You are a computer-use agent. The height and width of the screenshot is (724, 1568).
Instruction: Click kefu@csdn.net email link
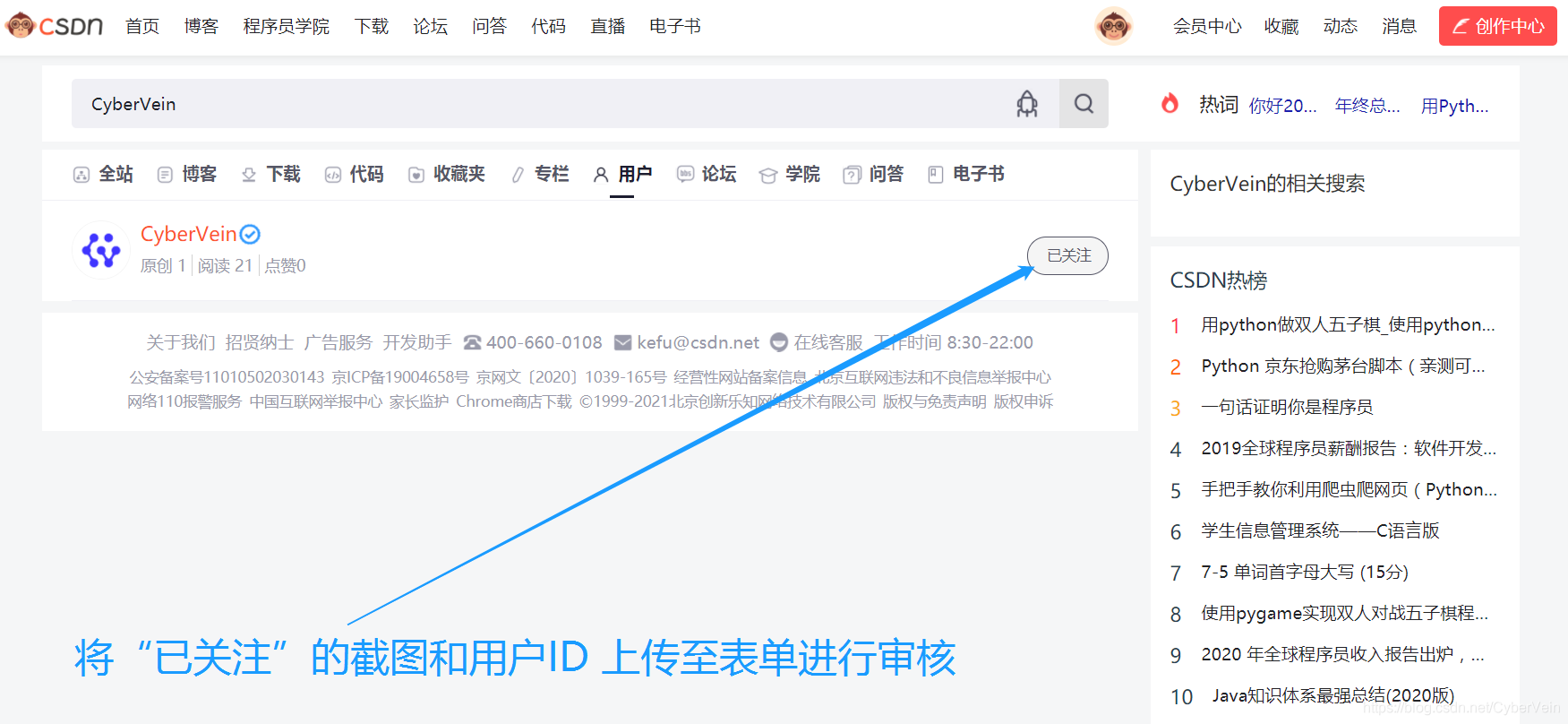pyautogui.click(x=698, y=342)
